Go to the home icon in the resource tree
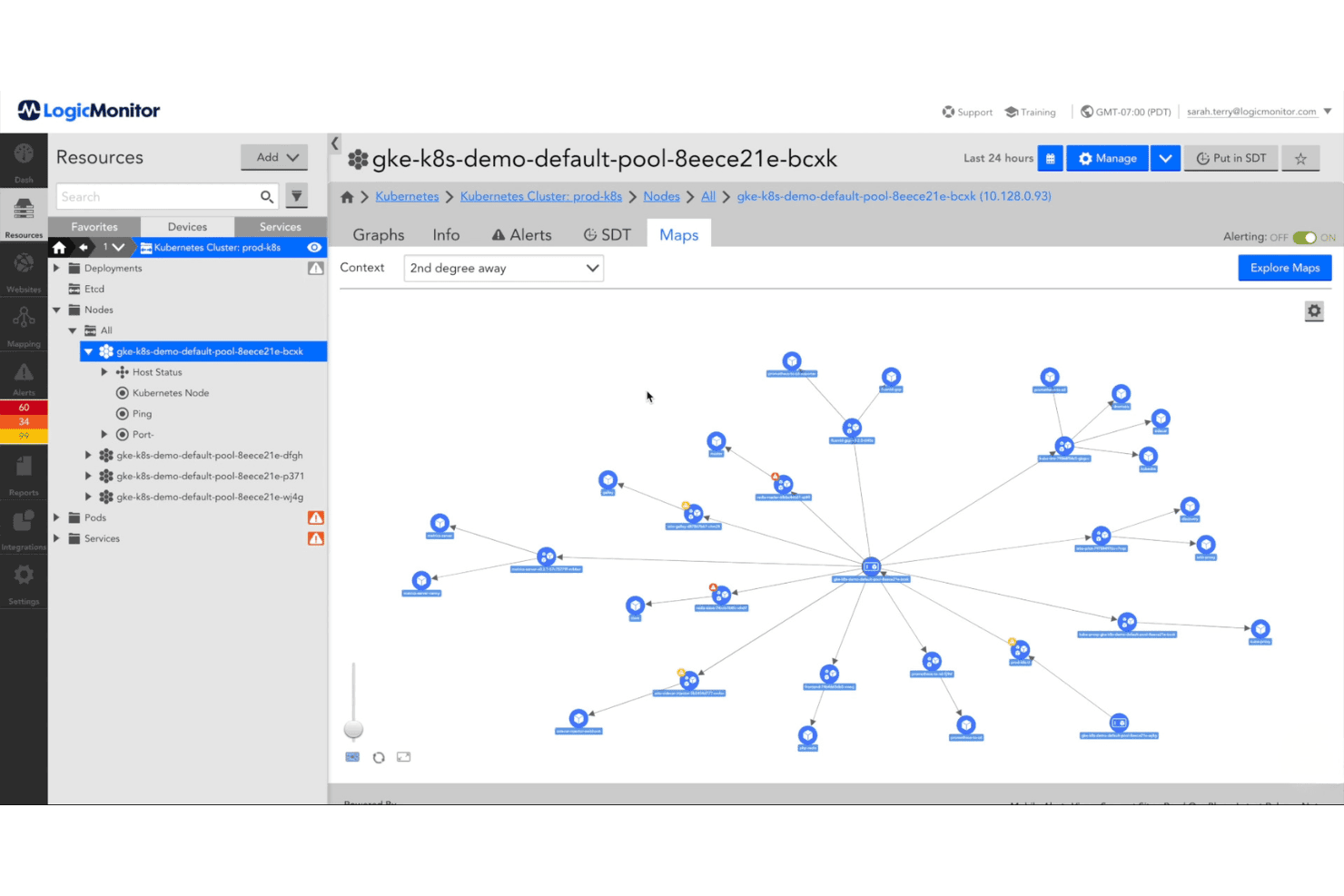This screenshot has height=896, width=1344. click(x=59, y=247)
